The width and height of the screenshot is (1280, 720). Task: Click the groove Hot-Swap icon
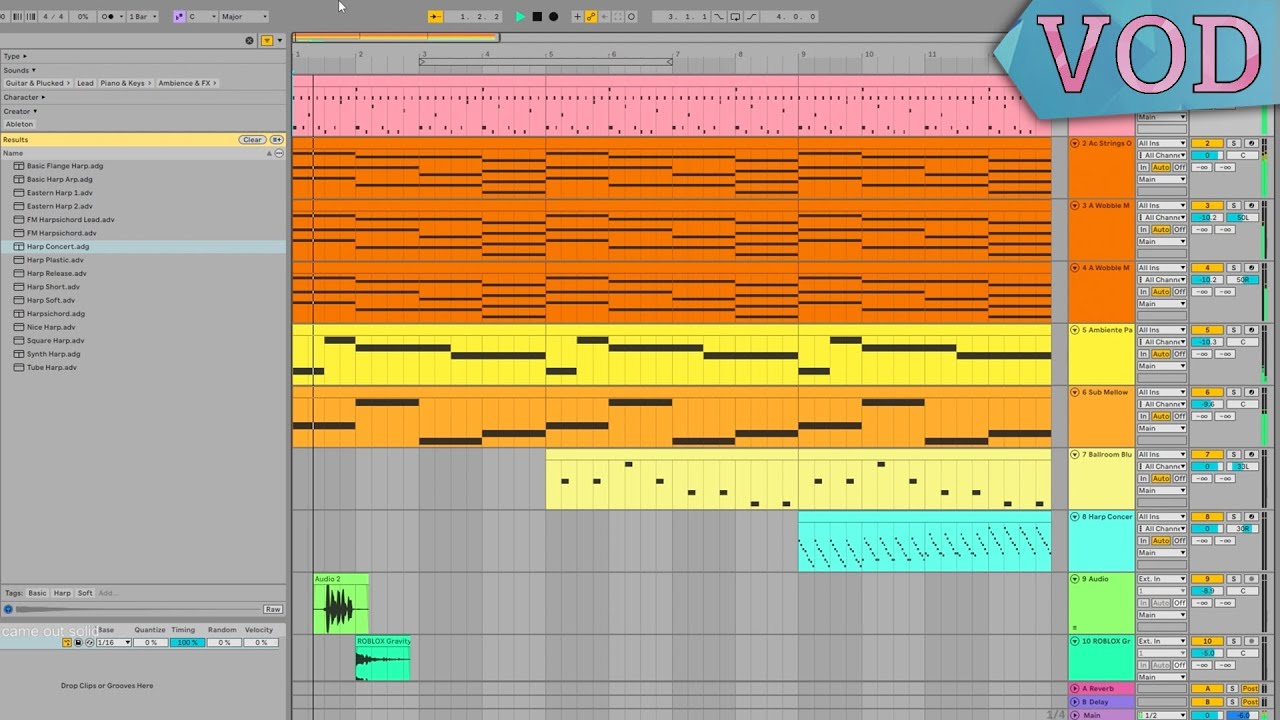point(89,642)
